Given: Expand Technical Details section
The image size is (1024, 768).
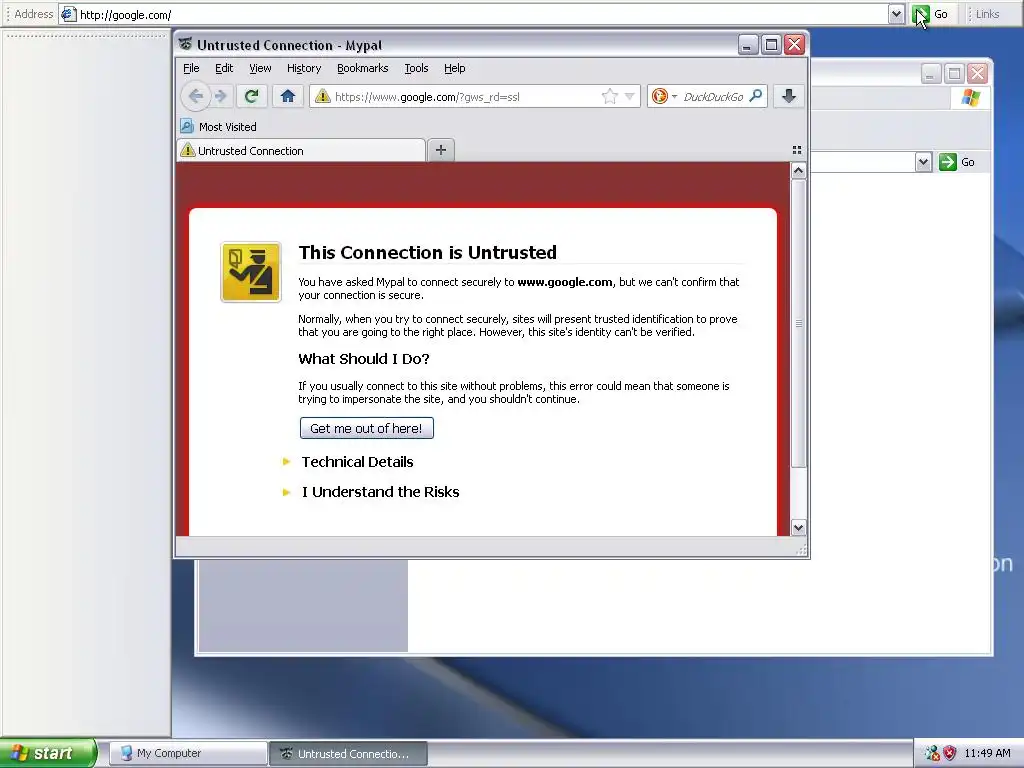Looking at the screenshot, I should (x=357, y=462).
